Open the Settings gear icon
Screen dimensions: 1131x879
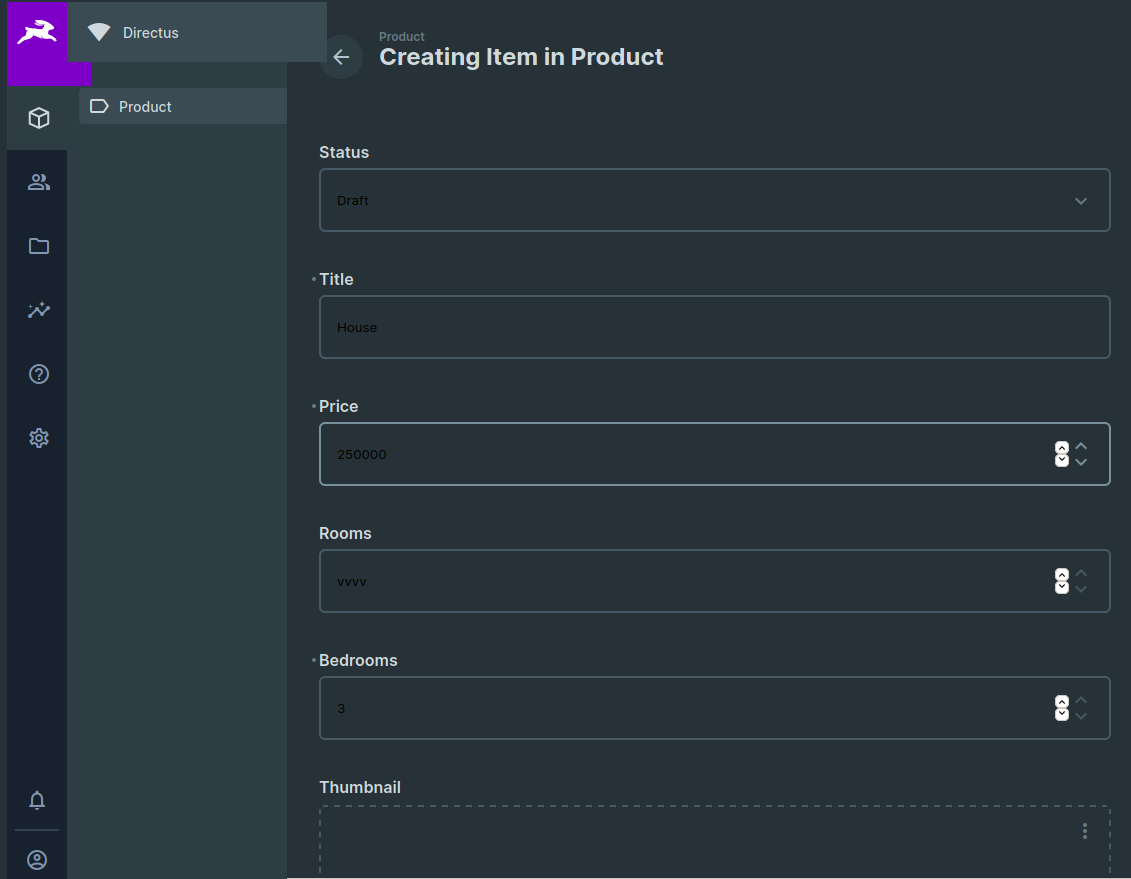[x=37, y=437]
